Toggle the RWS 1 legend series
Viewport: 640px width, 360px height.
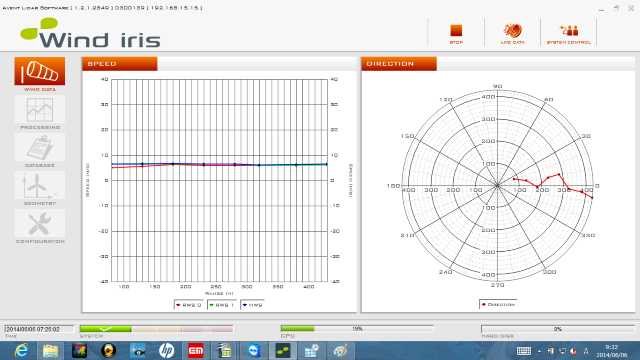coord(222,305)
